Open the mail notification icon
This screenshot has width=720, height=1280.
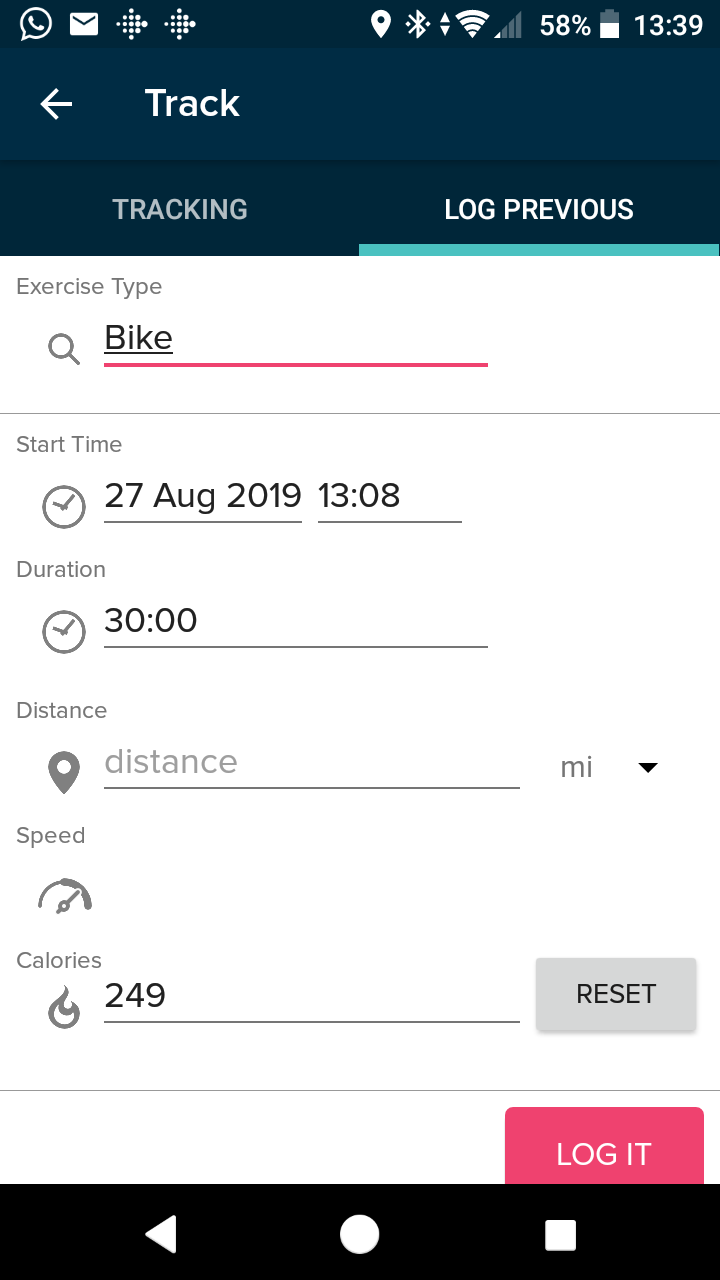pos(84,24)
